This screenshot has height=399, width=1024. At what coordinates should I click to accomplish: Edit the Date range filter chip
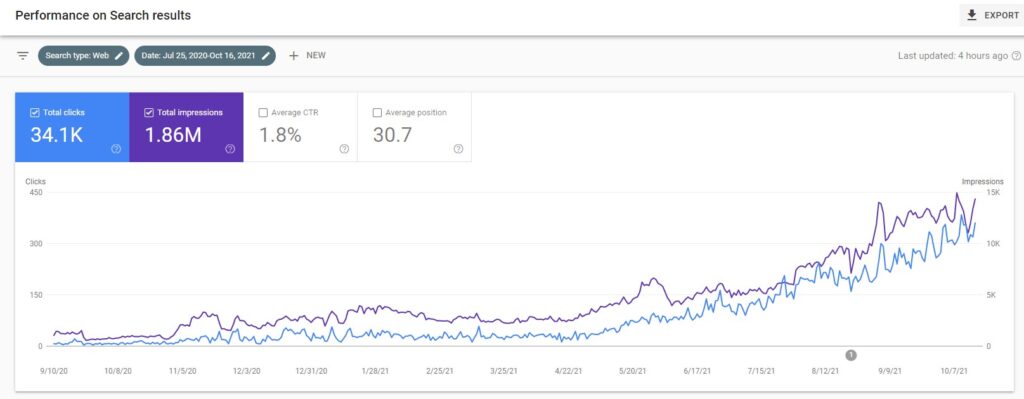(205, 56)
